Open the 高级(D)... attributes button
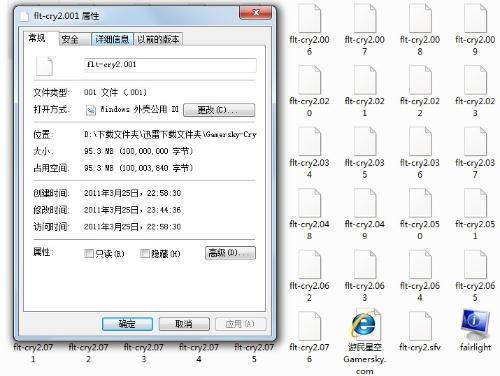The height and width of the screenshot is (376, 500). tap(230, 253)
